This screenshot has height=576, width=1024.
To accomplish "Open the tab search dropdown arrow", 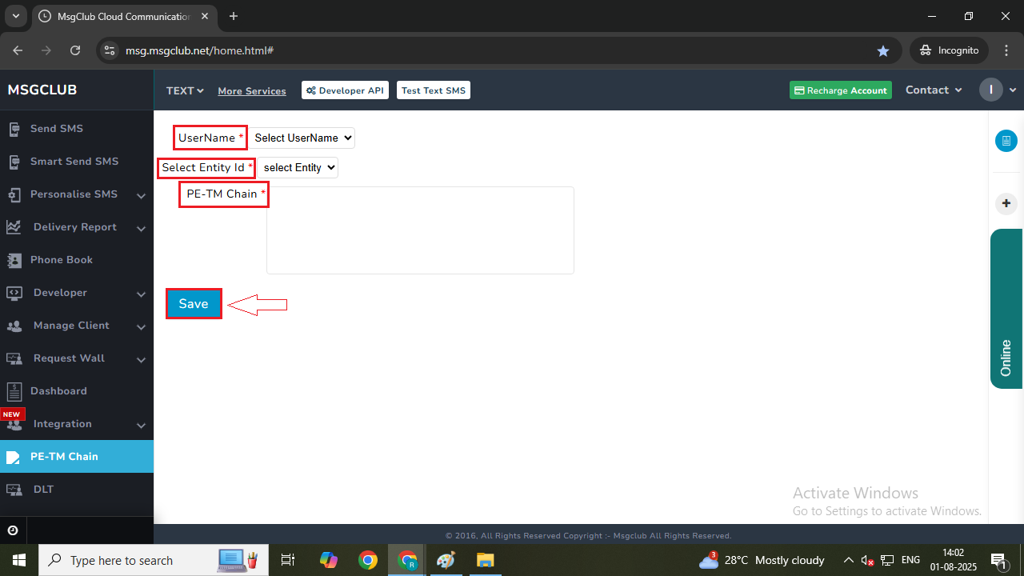I will click(x=16, y=16).
